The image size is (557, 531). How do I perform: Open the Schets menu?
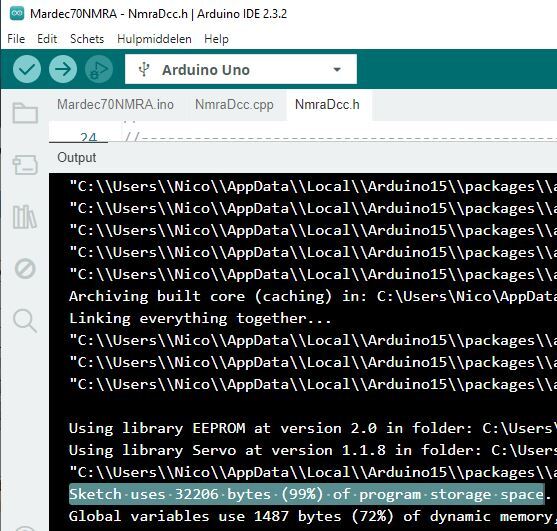(x=87, y=39)
